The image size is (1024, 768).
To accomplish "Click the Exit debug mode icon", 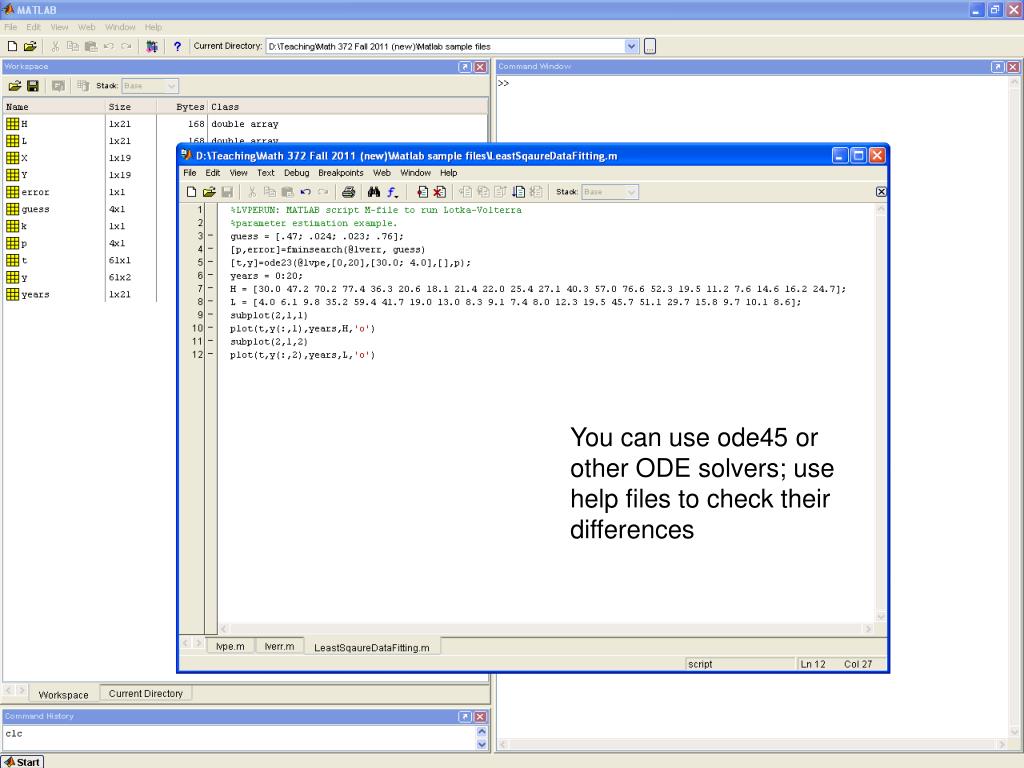I will point(536,192).
